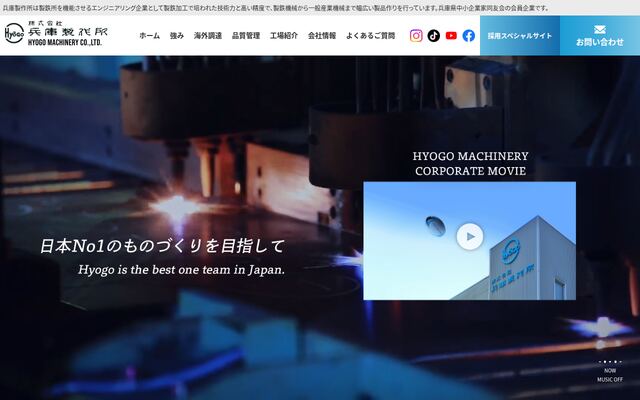
Task: Play the corporate movie
Action: (470, 236)
